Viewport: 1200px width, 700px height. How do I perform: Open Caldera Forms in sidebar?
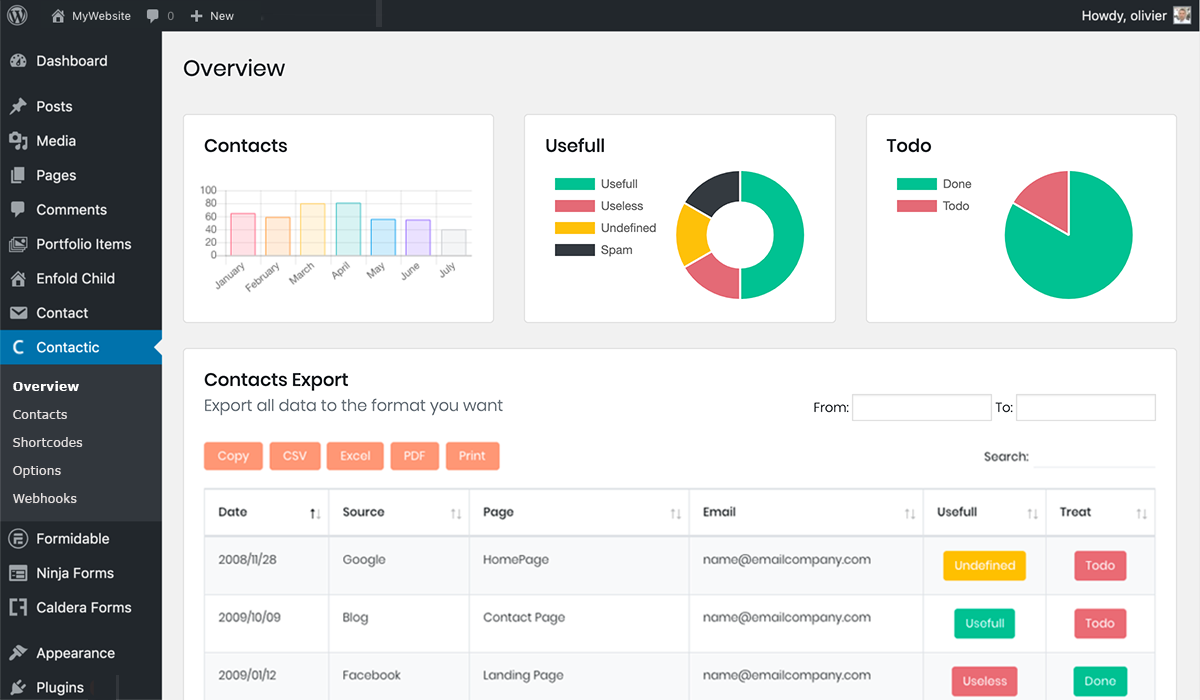(x=83, y=607)
